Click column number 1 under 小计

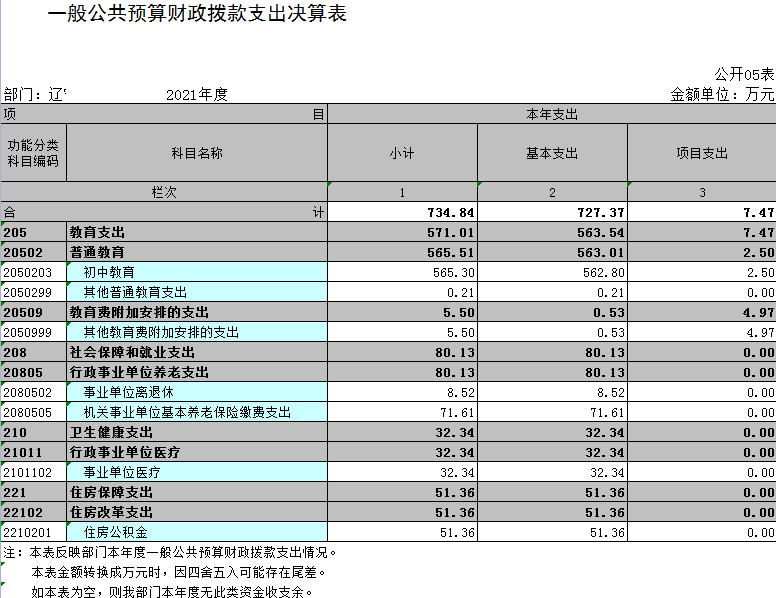pos(402,192)
